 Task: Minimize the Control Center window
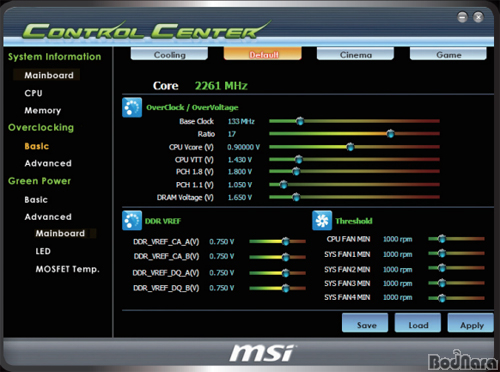(462, 17)
